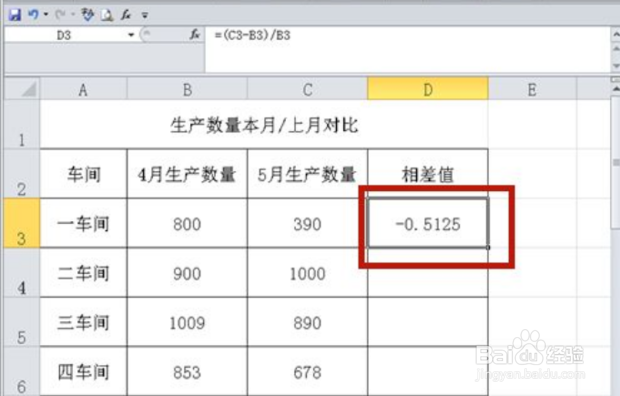Select cell containing 1009
Image resolution: width=620 pixels, height=396 pixels.
(187, 322)
